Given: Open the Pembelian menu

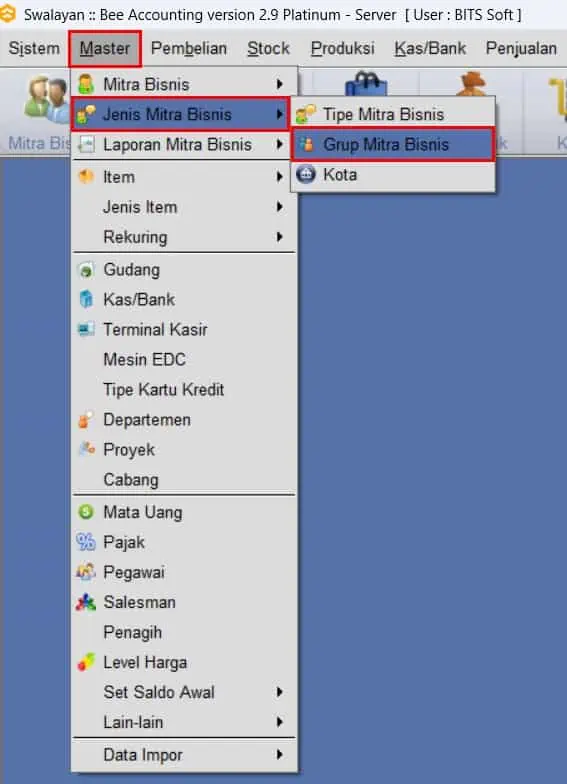Looking at the screenshot, I should click(x=189, y=48).
